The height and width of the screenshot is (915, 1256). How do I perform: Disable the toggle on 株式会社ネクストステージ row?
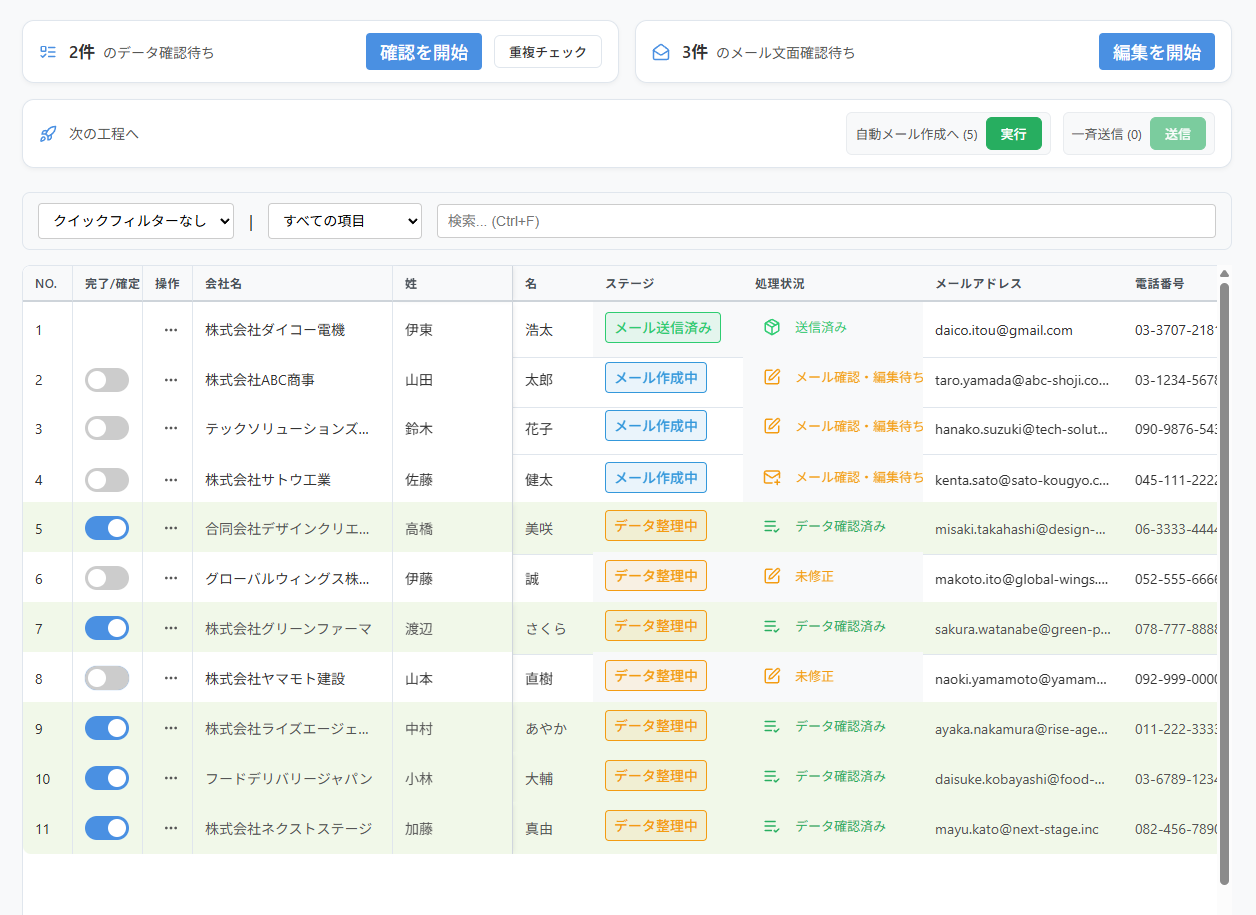click(x=106, y=828)
